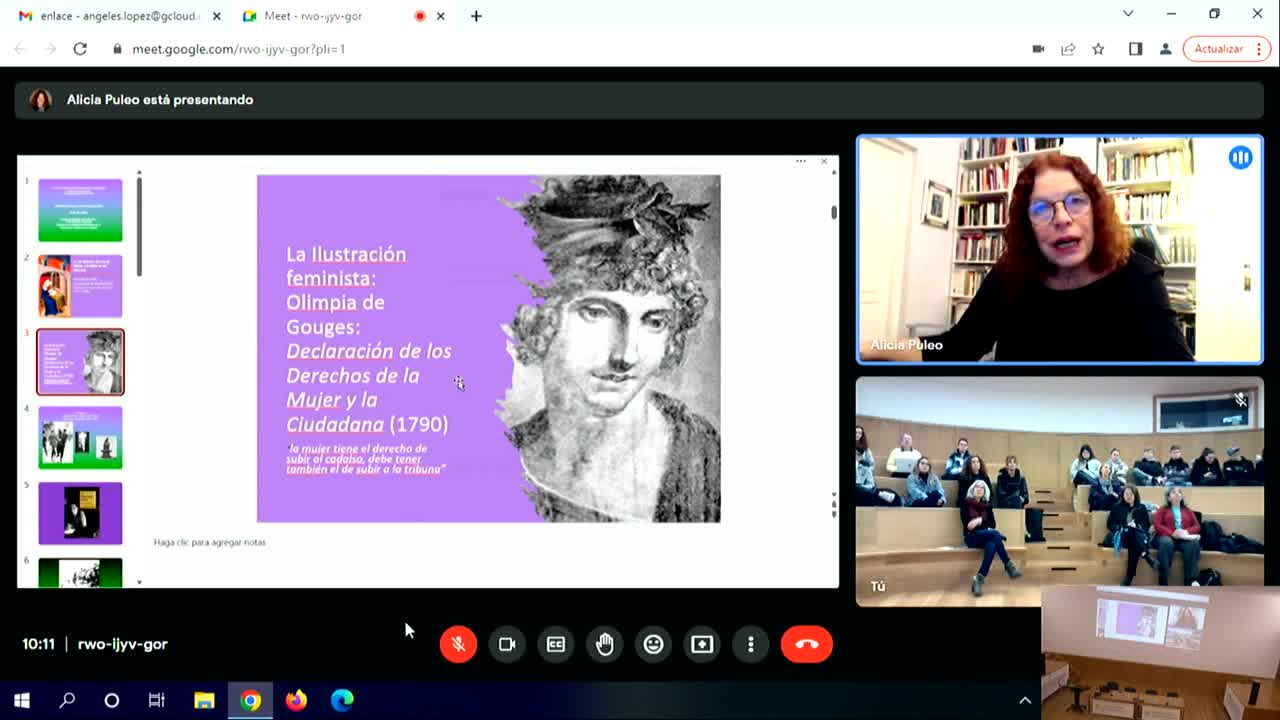This screenshot has height=720, width=1280.
Task: Bookmark this page with the star icon
Action: (1098, 49)
